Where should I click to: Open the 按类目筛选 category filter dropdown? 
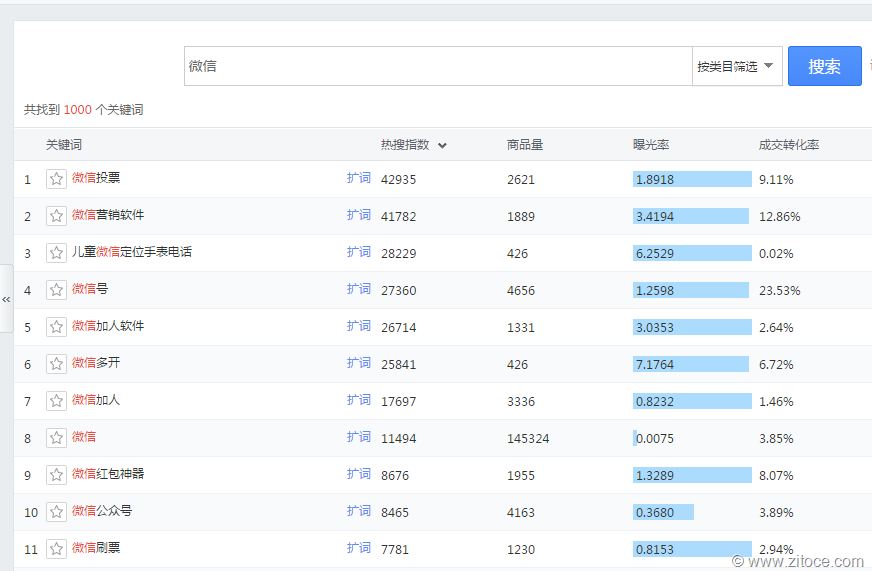(737, 66)
